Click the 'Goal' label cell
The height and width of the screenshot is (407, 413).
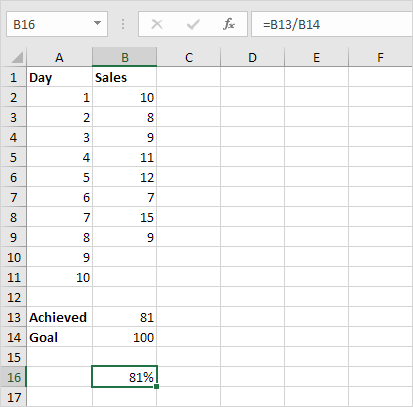[59, 337]
